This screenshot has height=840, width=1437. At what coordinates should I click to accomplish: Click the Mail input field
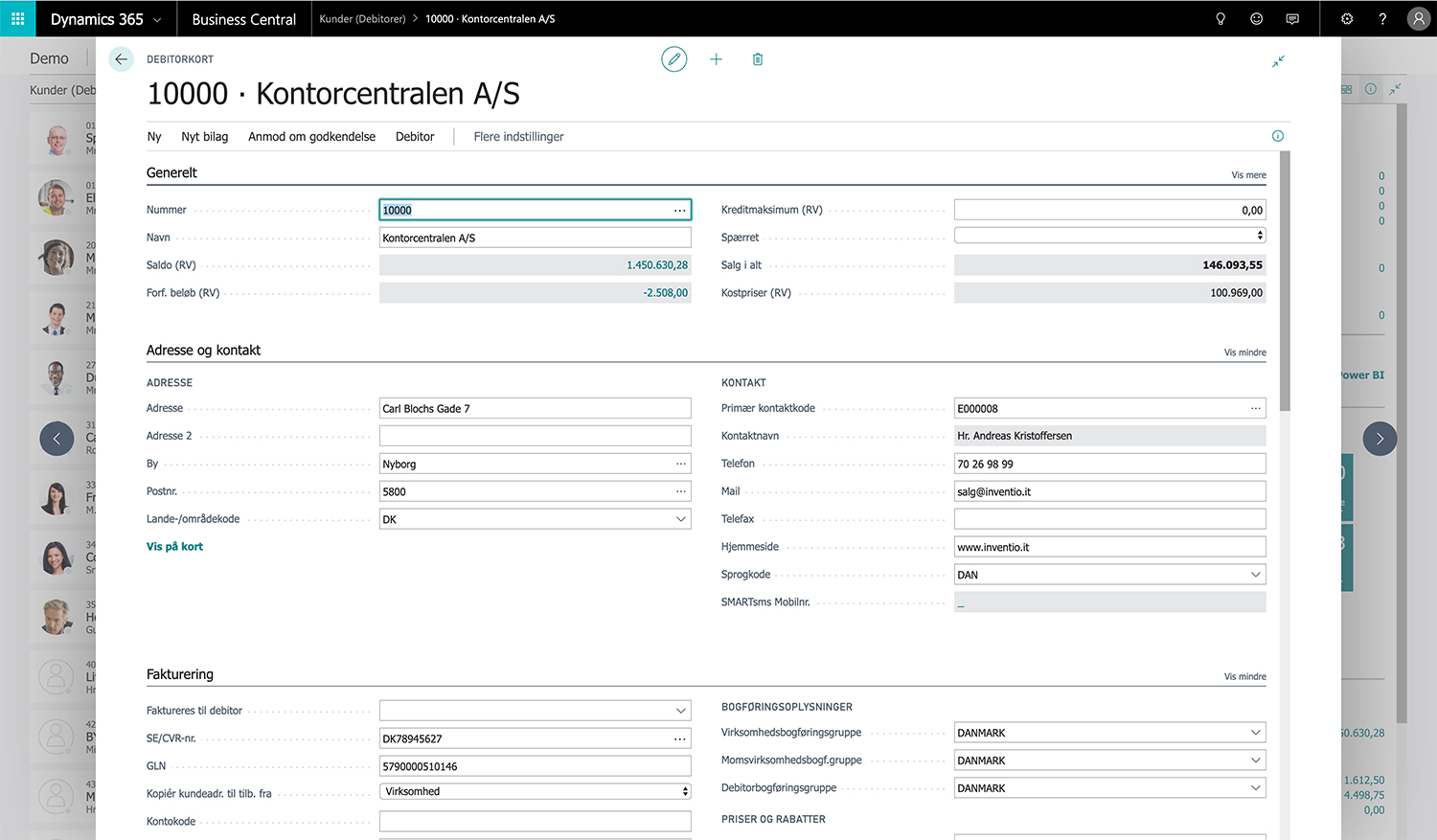1110,491
